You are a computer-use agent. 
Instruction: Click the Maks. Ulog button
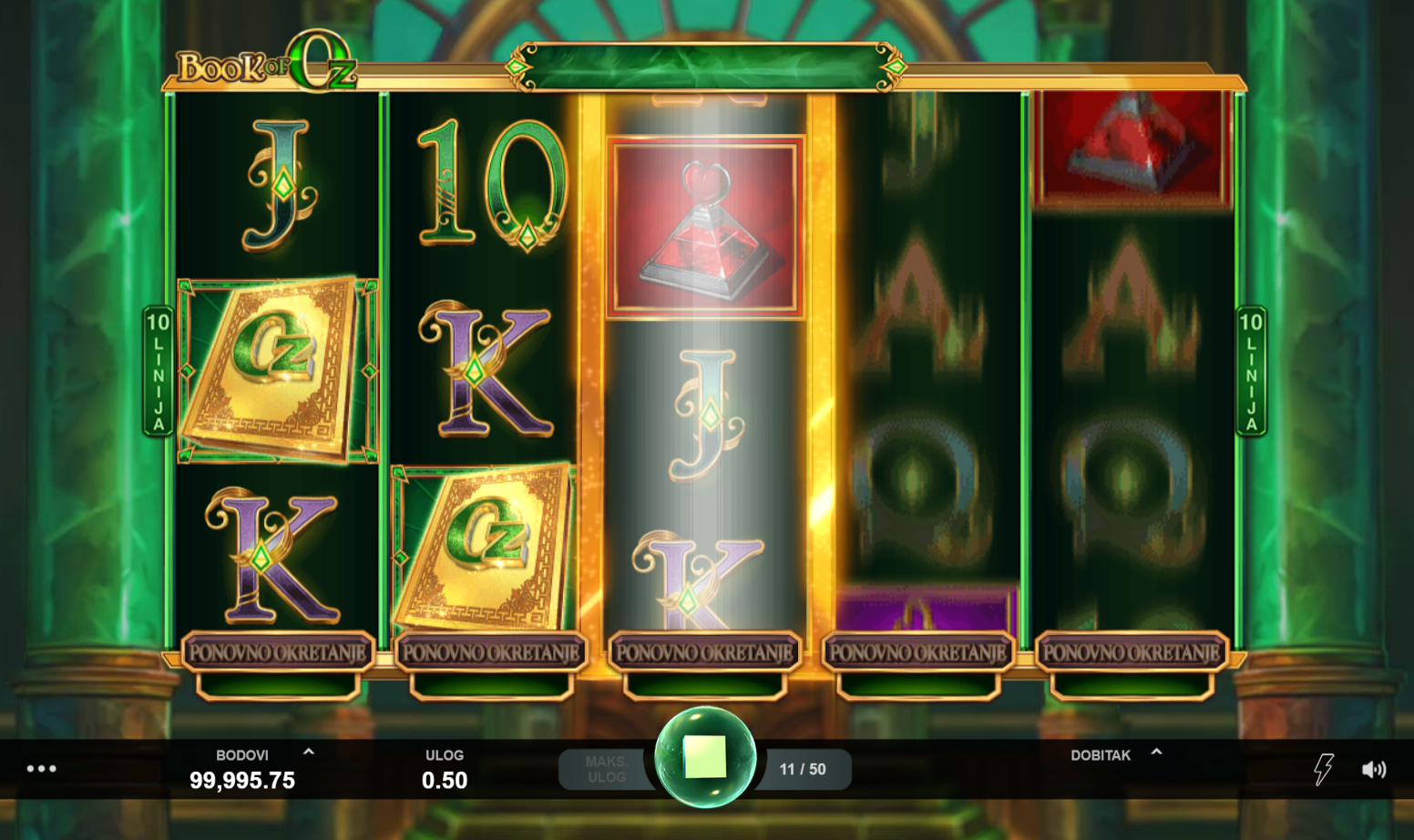607,769
